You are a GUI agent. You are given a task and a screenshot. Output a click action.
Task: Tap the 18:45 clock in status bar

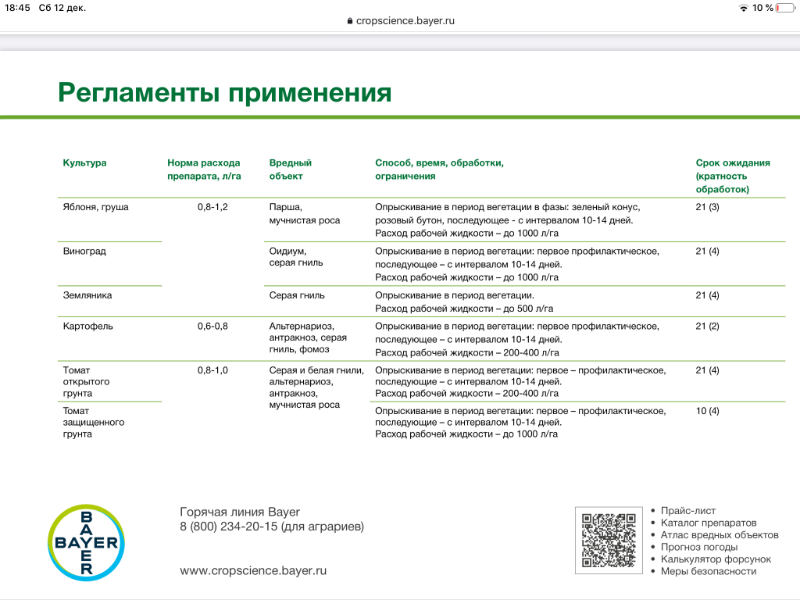(18, 8)
